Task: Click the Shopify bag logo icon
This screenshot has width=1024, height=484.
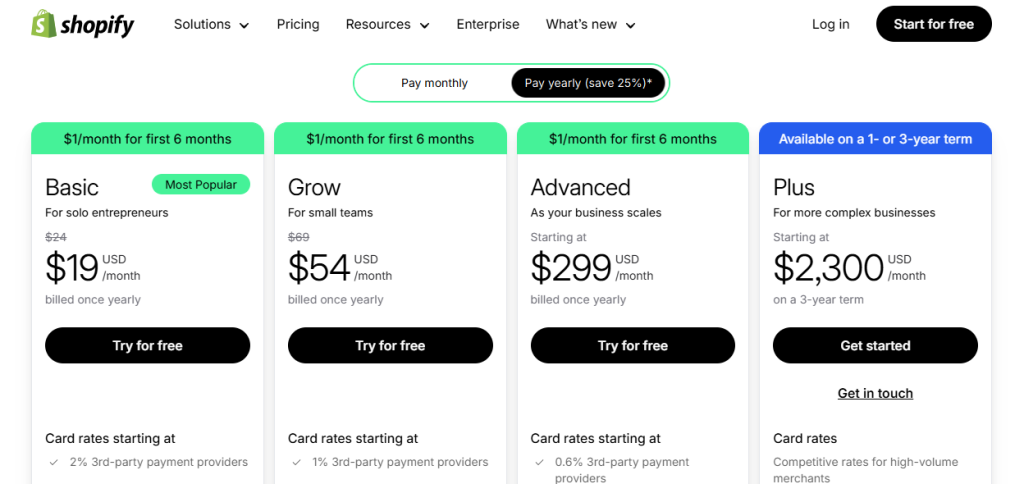Action: click(x=44, y=24)
